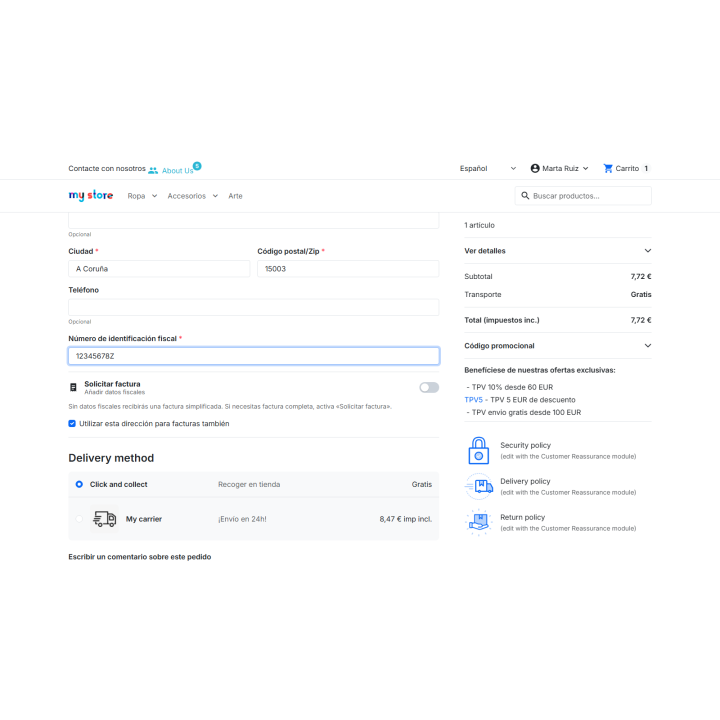Click the Recoger en tienda text
This screenshot has height=720, width=720.
pyautogui.click(x=249, y=484)
